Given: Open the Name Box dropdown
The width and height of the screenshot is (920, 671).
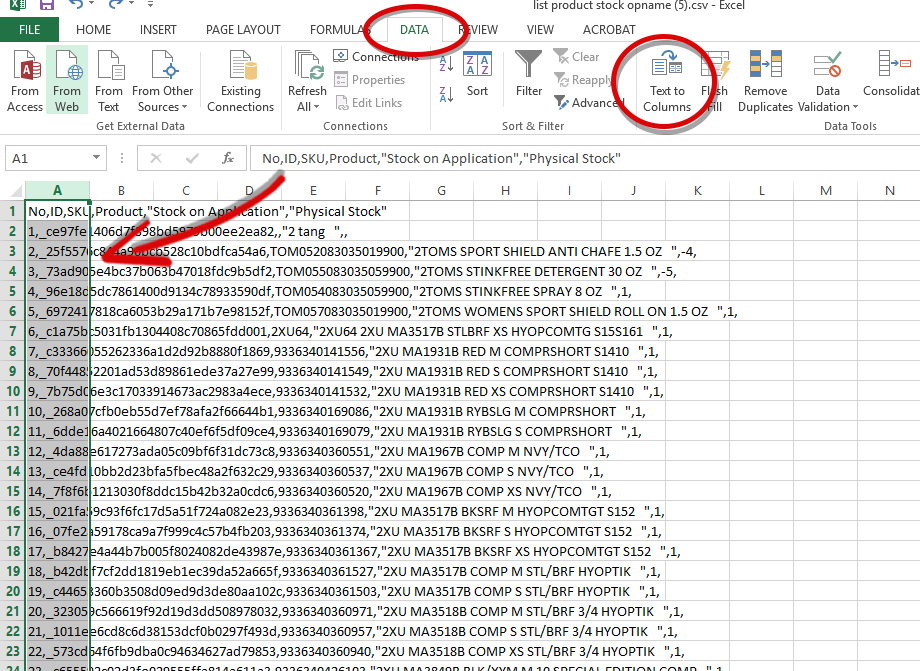Looking at the screenshot, I should coord(96,158).
